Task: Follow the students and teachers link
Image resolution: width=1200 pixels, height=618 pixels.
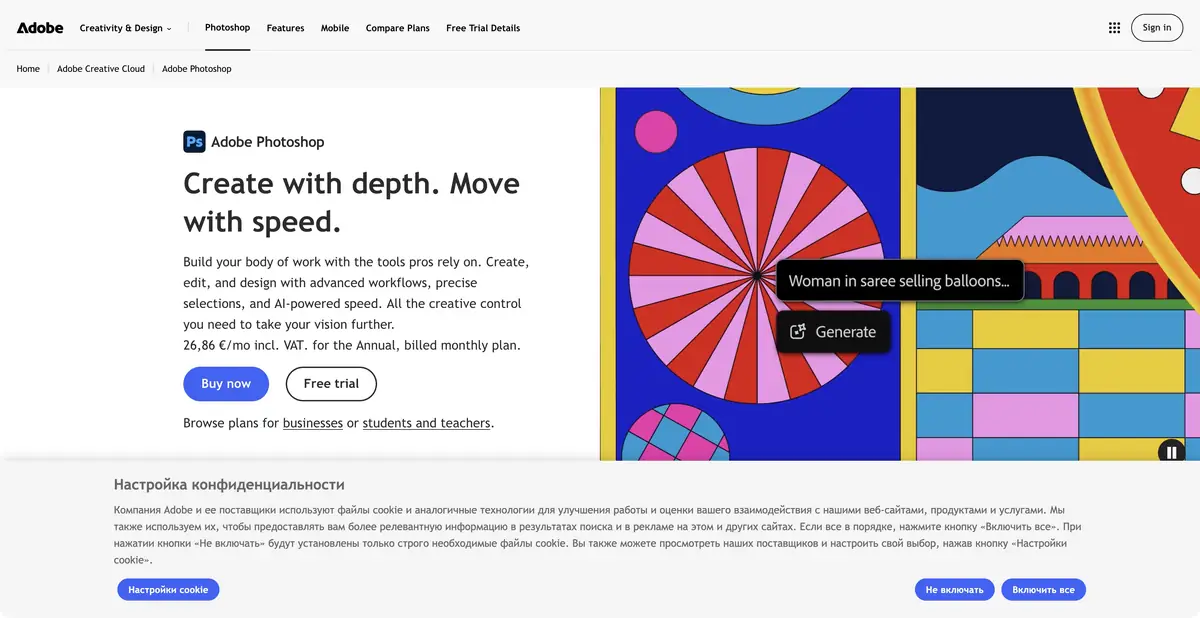Action: [426, 423]
